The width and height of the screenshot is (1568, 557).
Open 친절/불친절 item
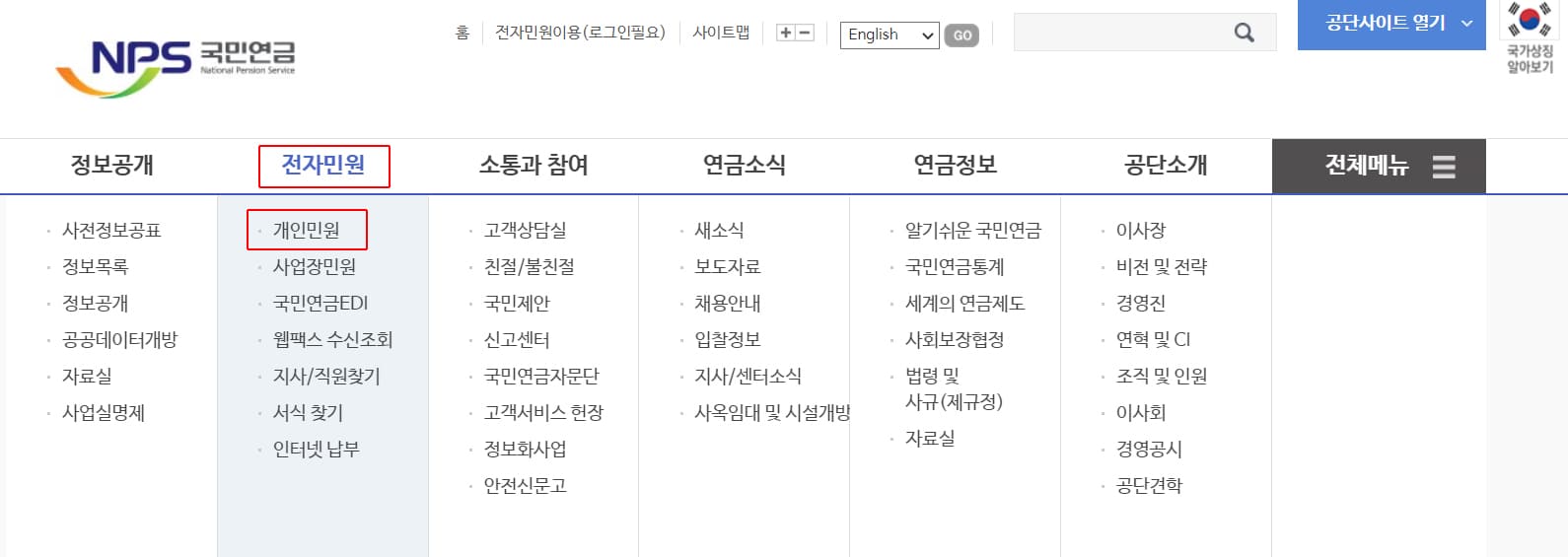pos(530,267)
